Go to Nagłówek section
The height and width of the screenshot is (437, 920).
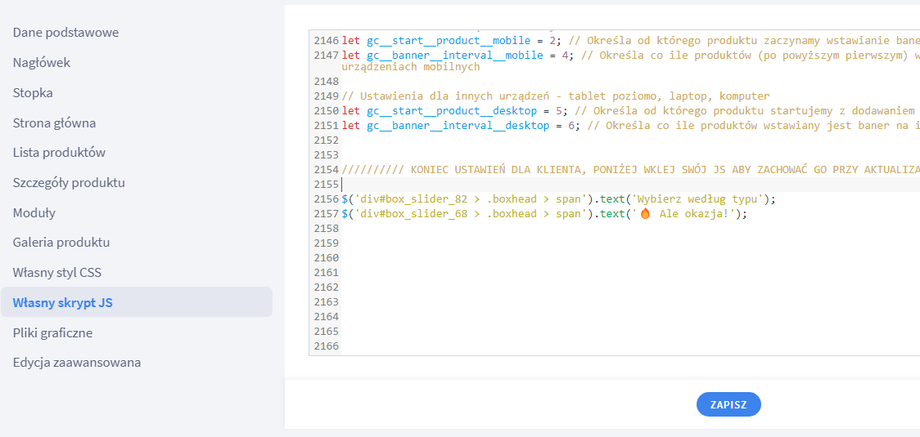coord(42,63)
